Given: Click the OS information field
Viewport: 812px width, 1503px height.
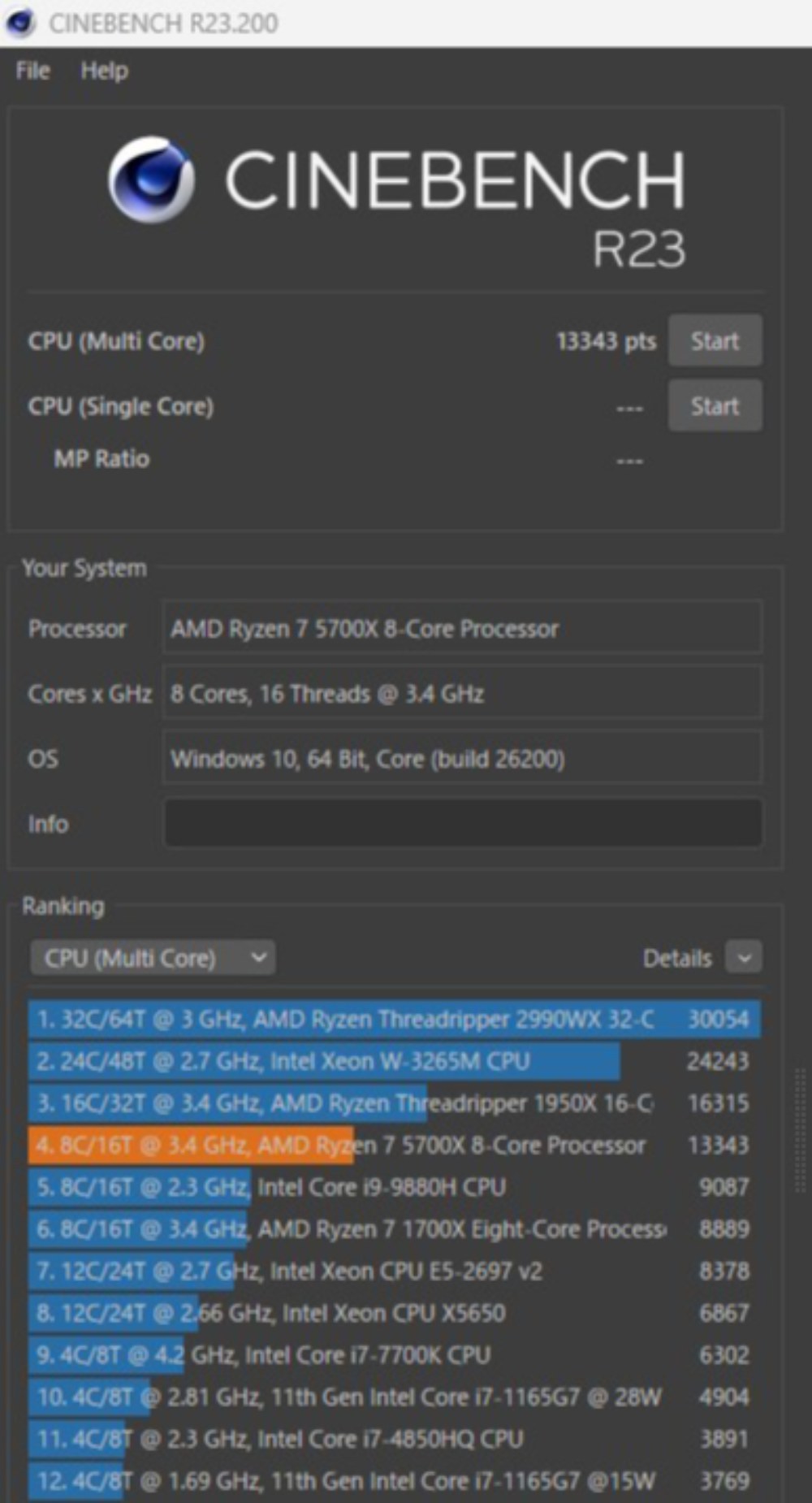Looking at the screenshot, I should 463,758.
